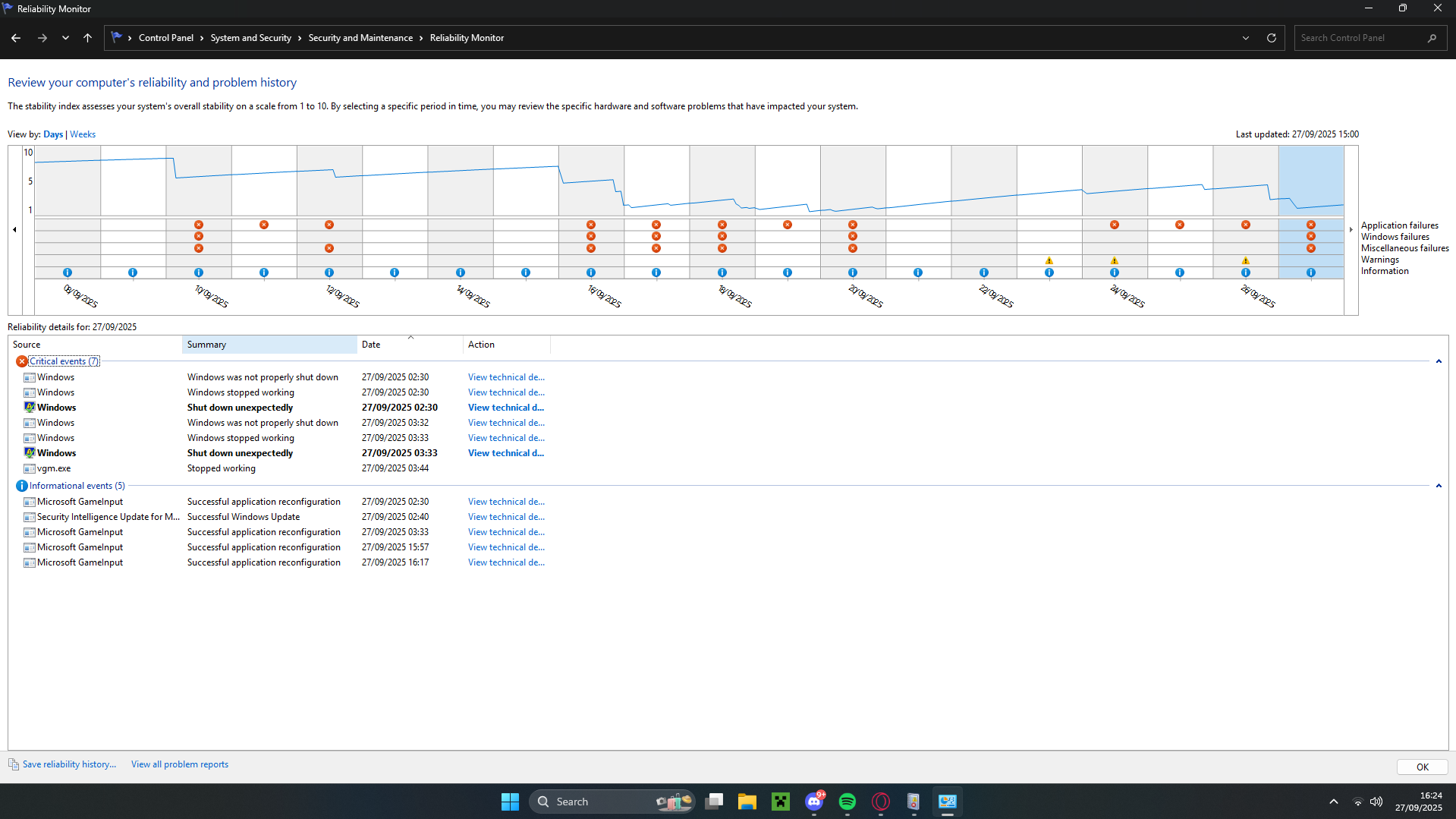Open Task View from the taskbar
Viewport: 1456px width, 819px height.
714,802
